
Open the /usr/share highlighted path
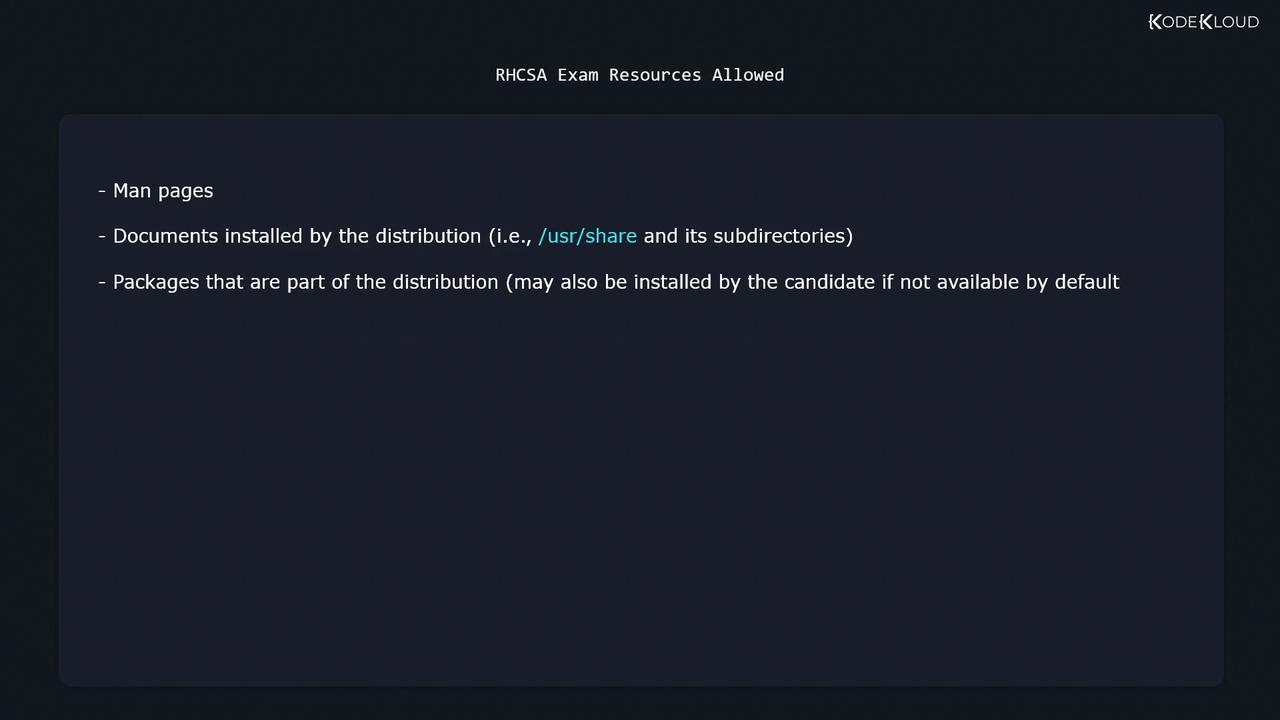(x=587, y=236)
